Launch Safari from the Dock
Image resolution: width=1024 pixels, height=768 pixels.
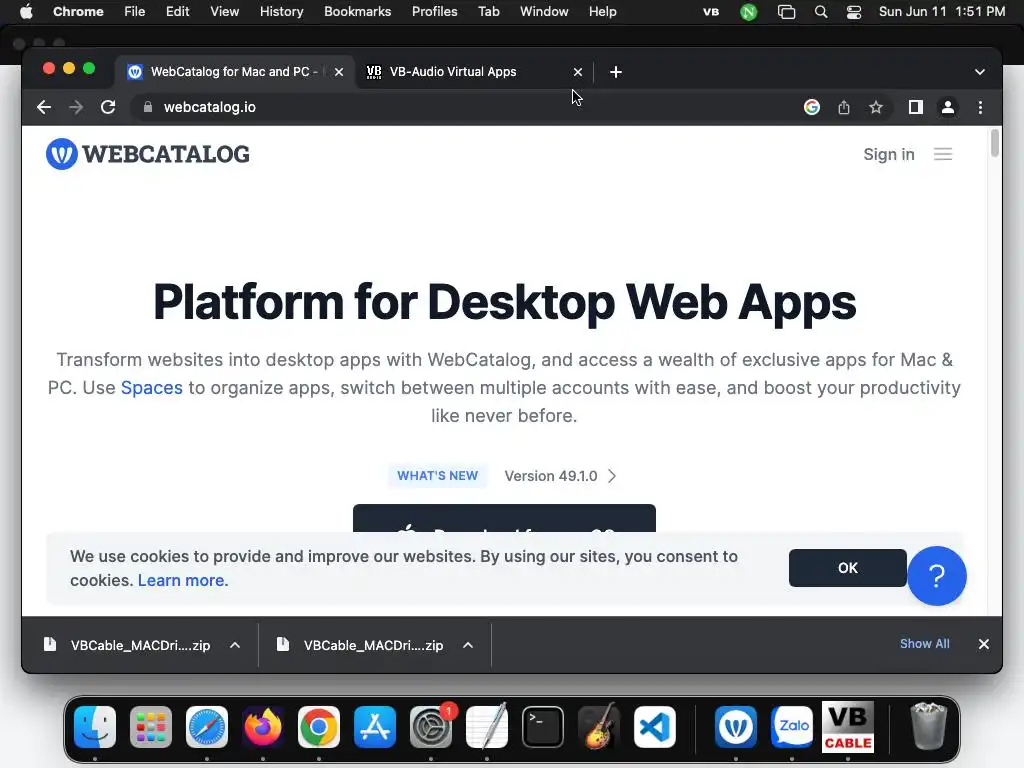coord(207,727)
